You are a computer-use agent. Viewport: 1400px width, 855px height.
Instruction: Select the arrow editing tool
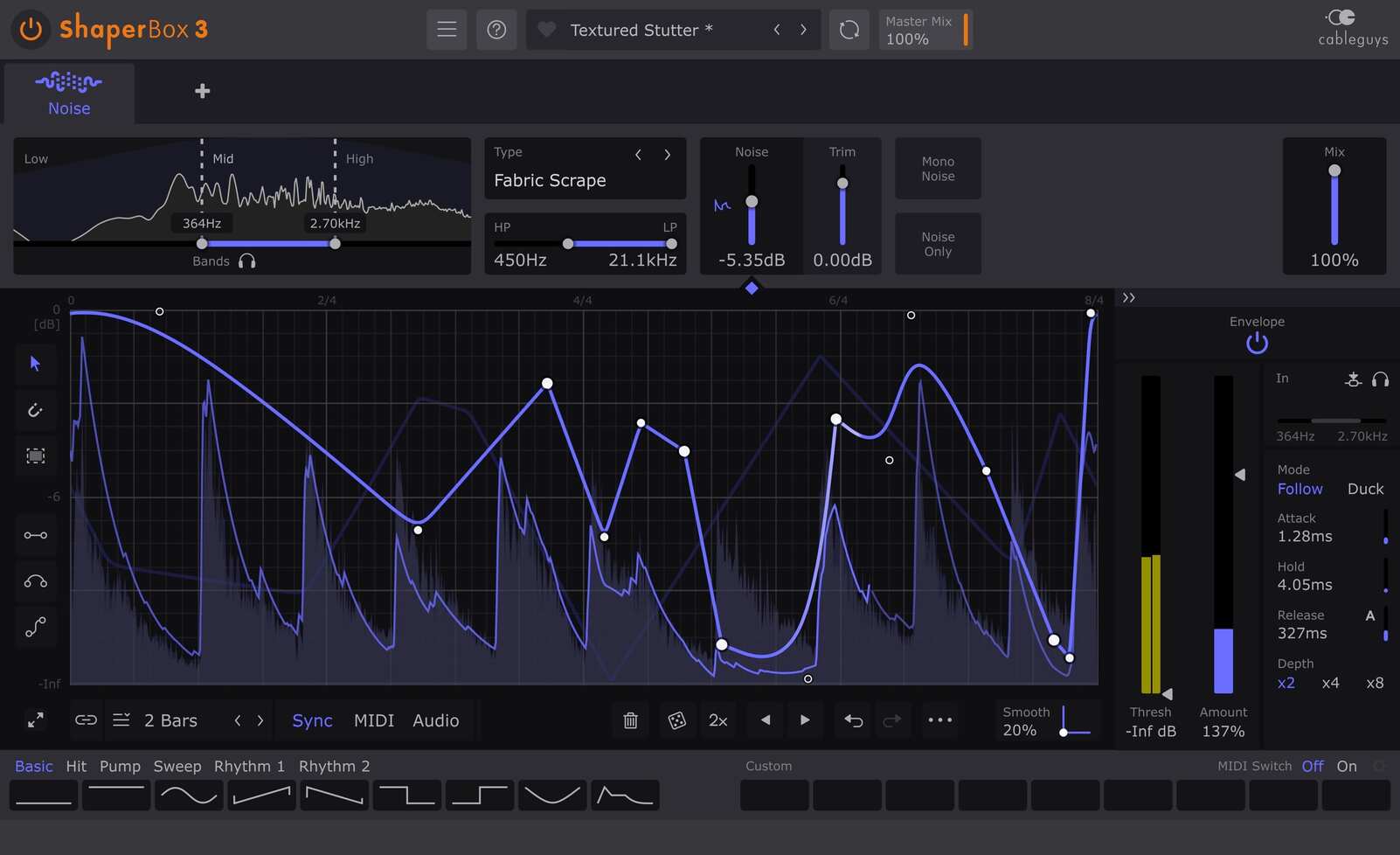(36, 365)
